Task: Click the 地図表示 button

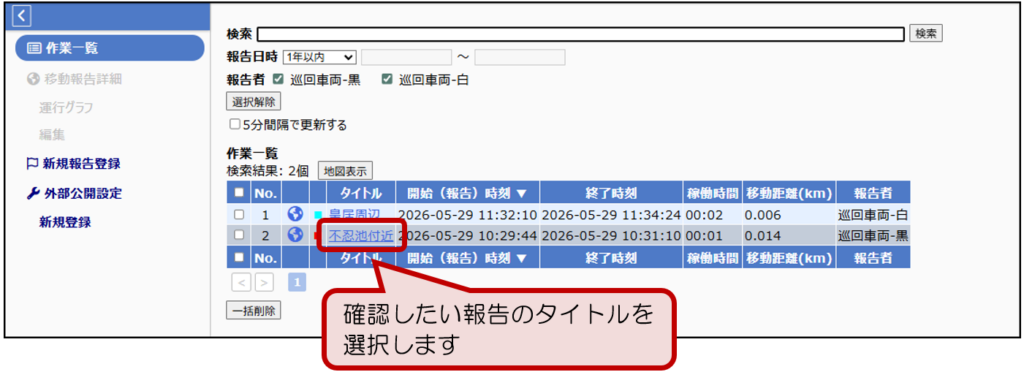Action: (x=345, y=172)
